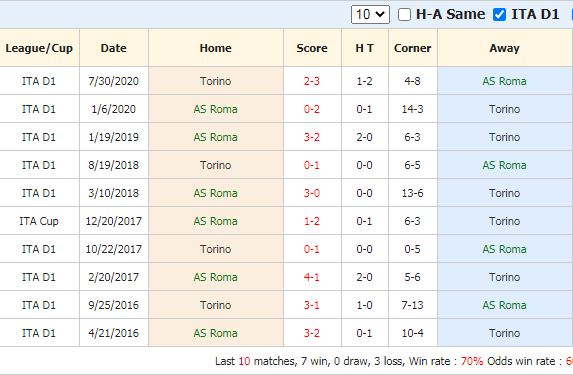Open the 1-2 score from 12/20/2017
Screen dimensions: 573x375
(x=312, y=221)
